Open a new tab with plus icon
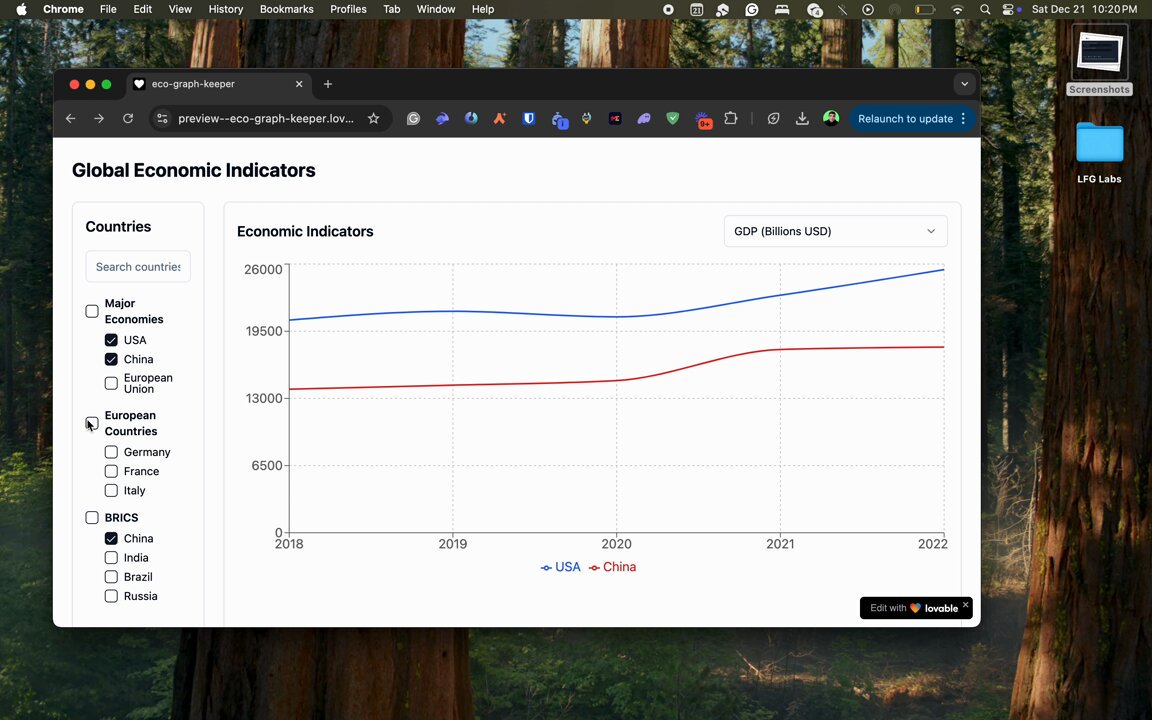This screenshot has height=720, width=1152. point(328,84)
